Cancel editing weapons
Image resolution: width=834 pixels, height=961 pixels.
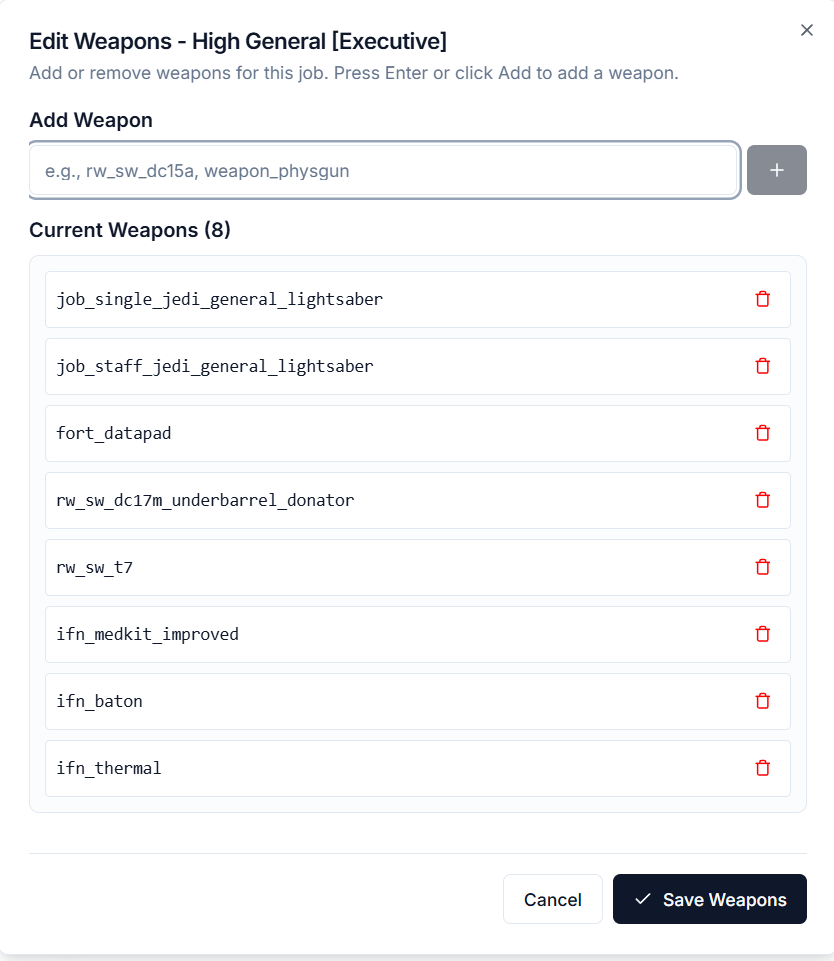click(x=553, y=899)
